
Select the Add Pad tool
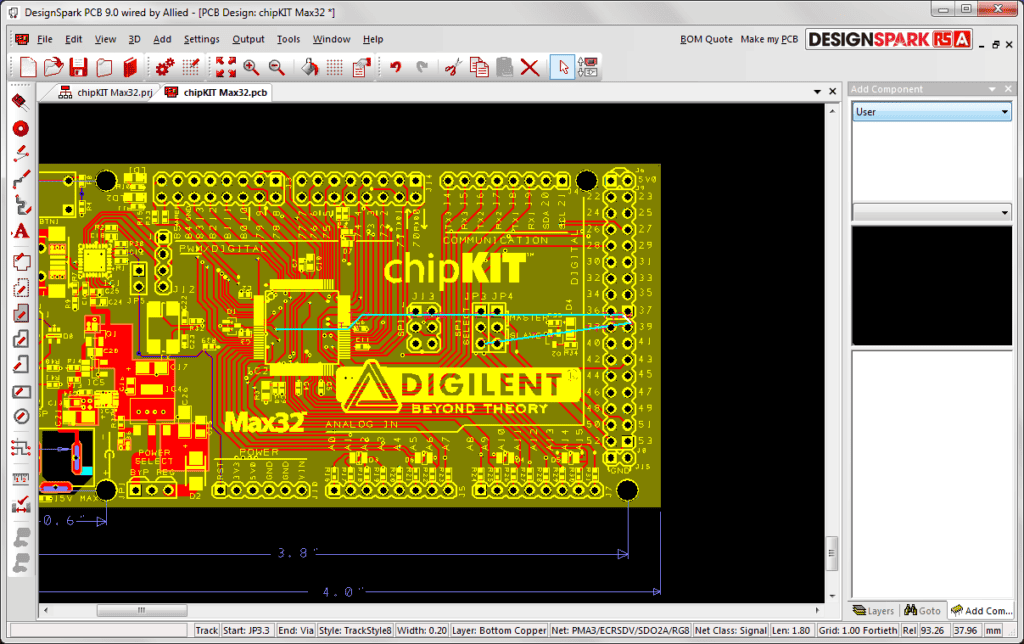[19, 128]
